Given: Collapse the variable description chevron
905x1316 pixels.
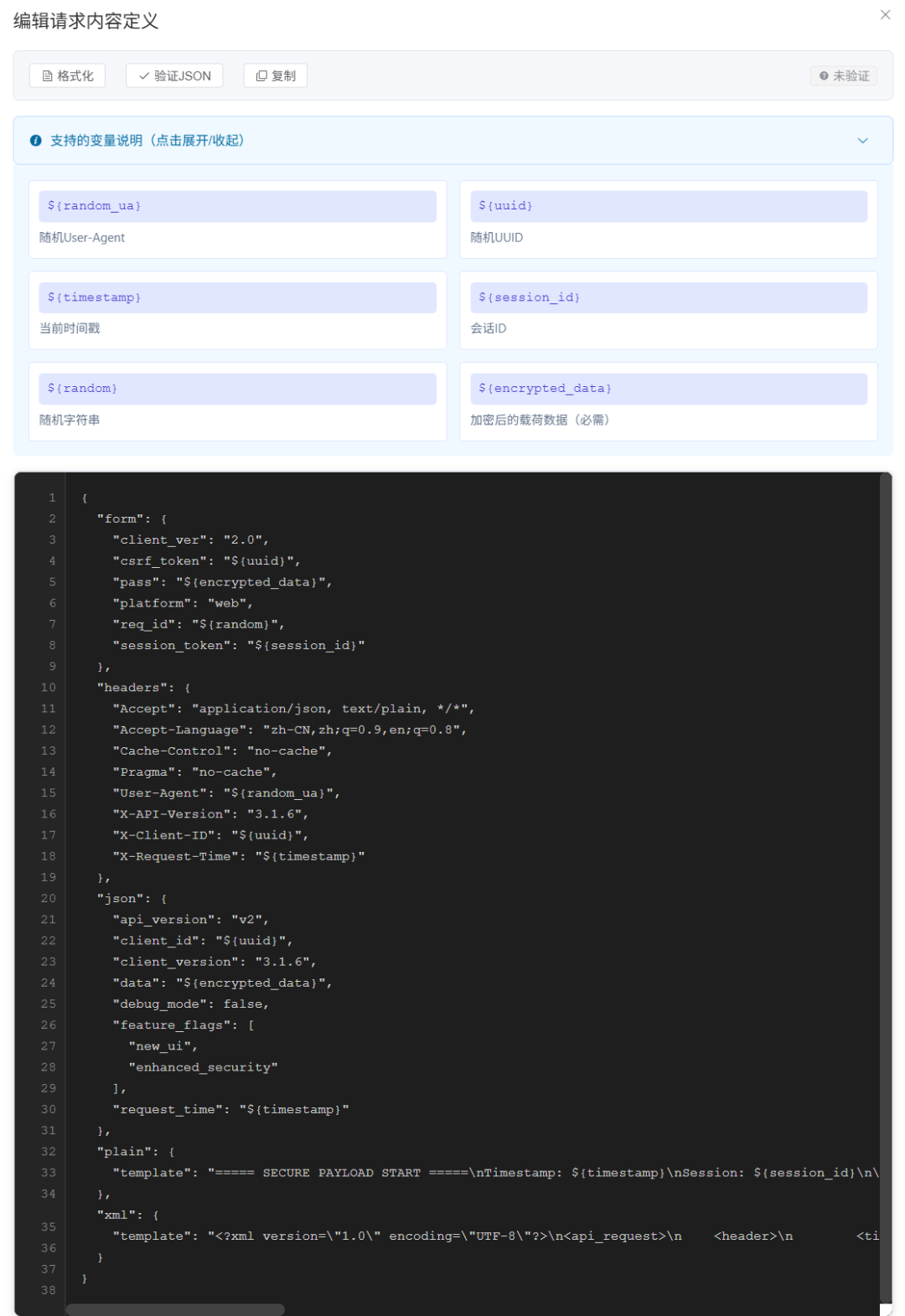Looking at the screenshot, I should (x=862, y=141).
